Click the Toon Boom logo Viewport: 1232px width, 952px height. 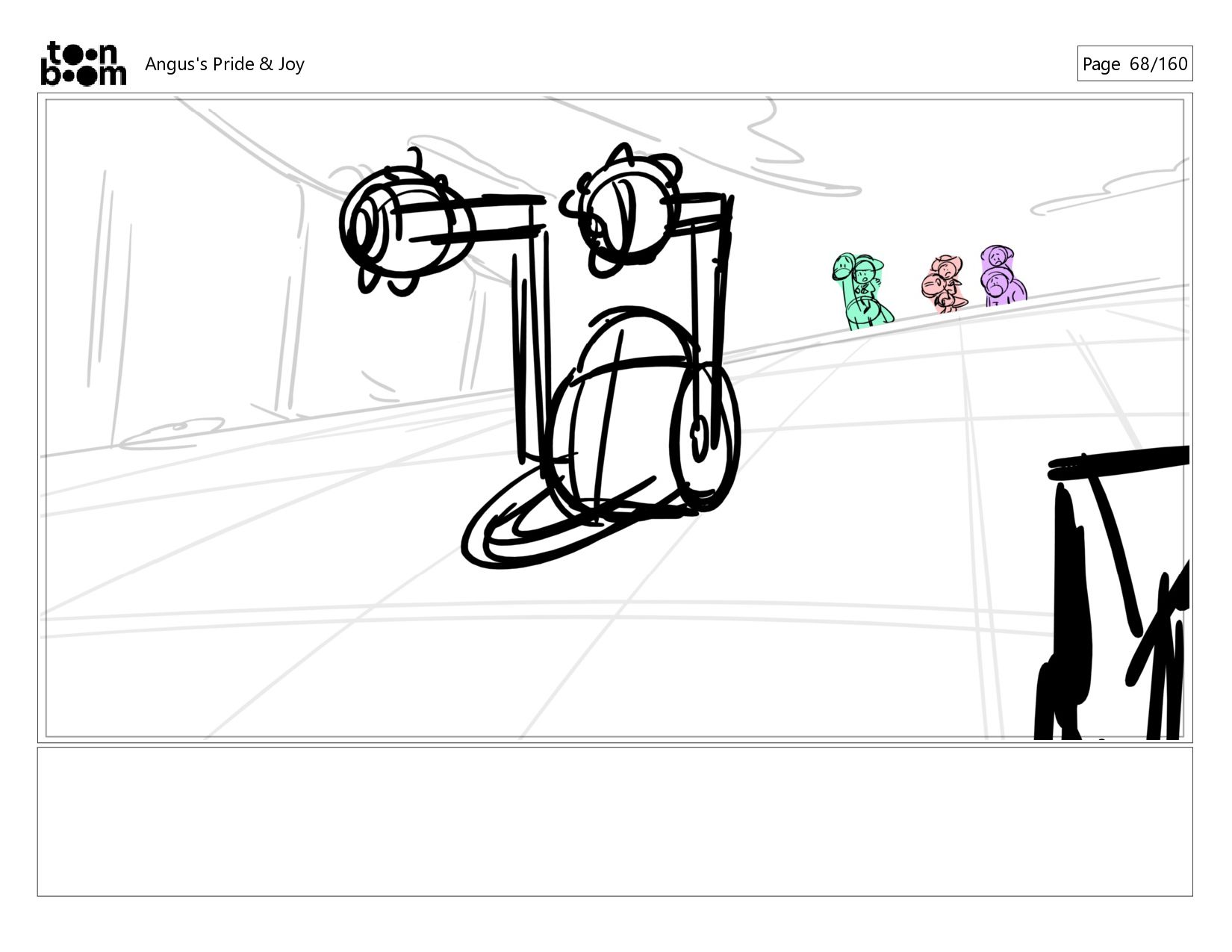(83, 63)
